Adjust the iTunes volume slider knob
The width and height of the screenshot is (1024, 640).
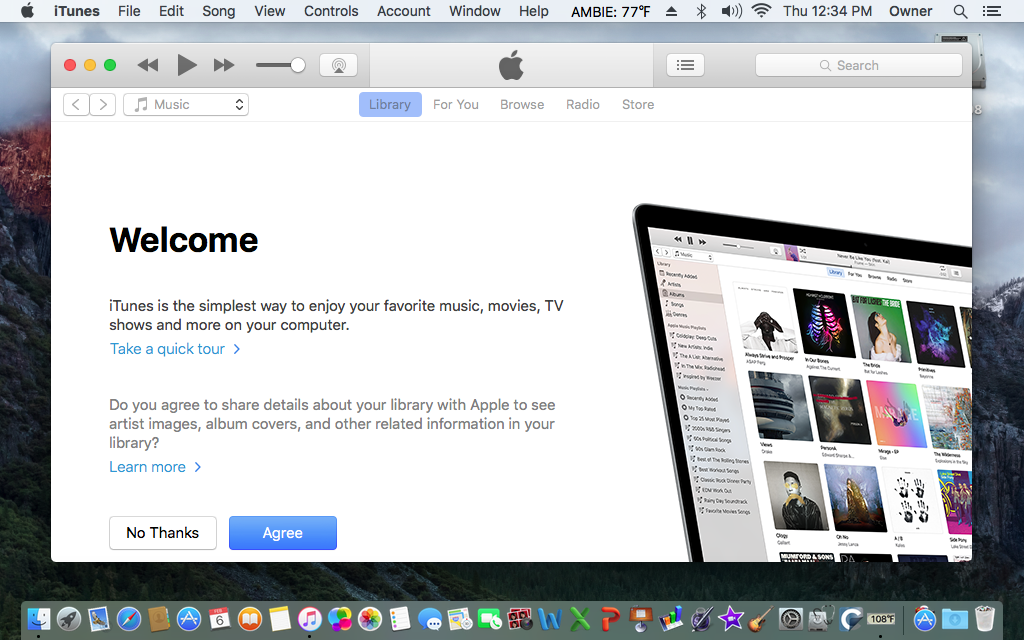click(x=298, y=65)
